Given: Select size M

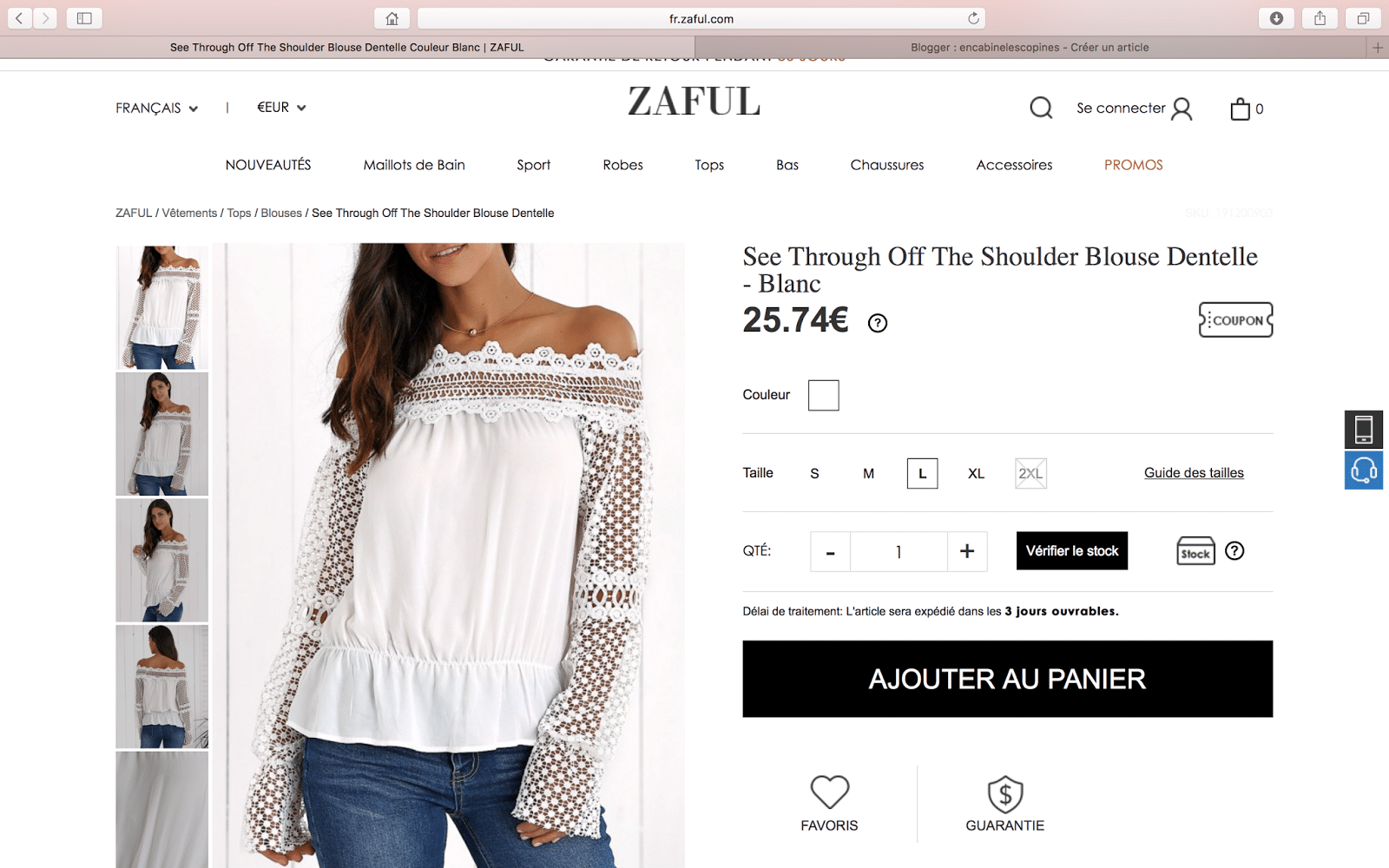Looking at the screenshot, I should pos(868,473).
